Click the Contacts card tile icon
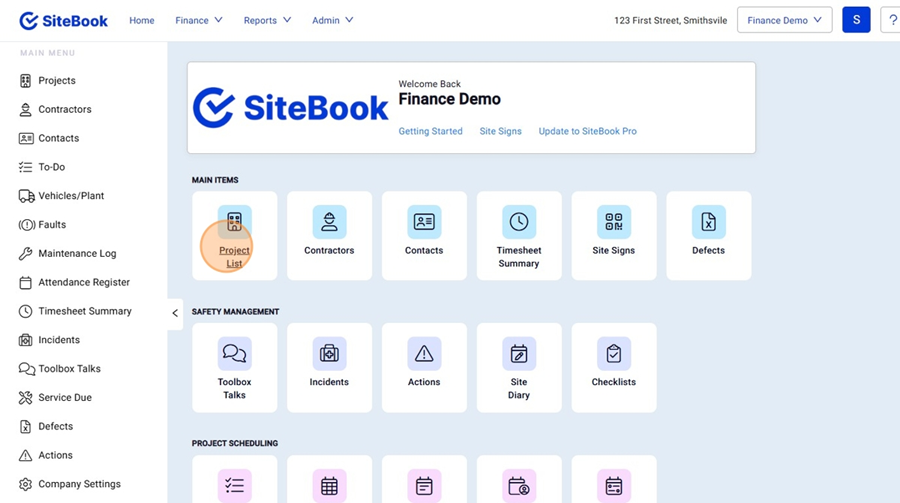The width and height of the screenshot is (900, 503). click(x=424, y=222)
